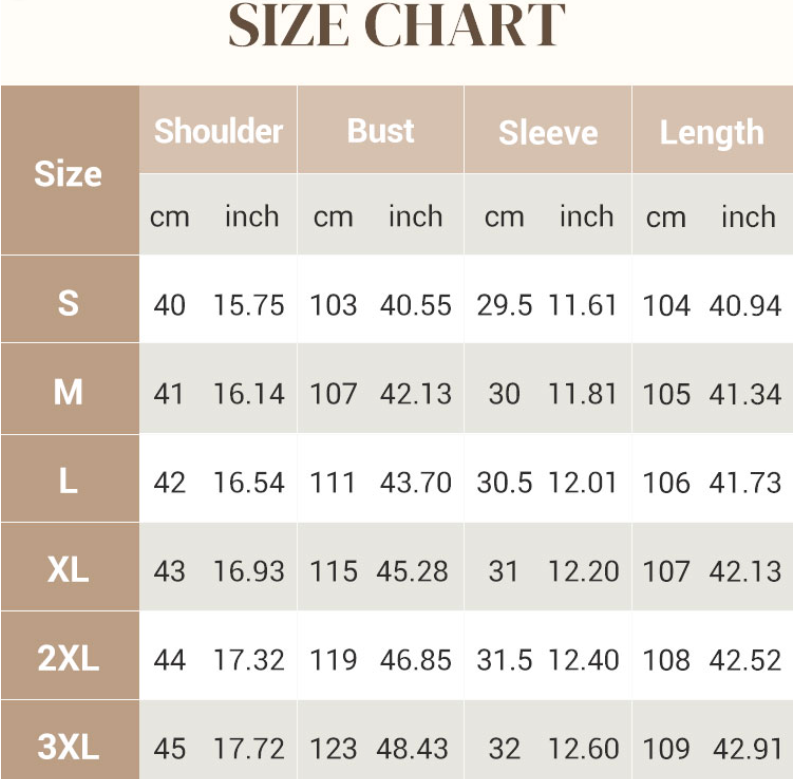Select the 103 bust cm value
The width and height of the screenshot is (799, 780).
(x=333, y=305)
